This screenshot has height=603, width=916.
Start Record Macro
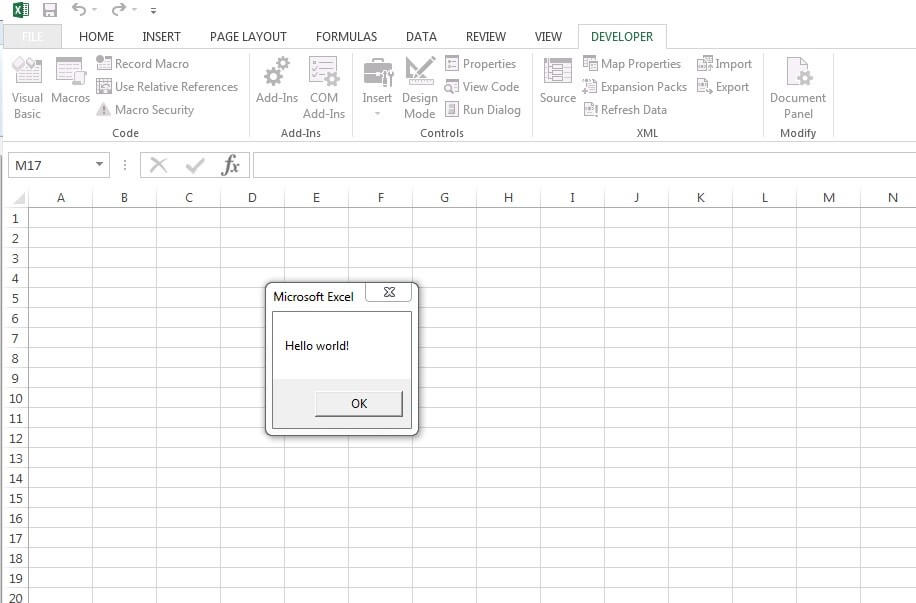pyautogui.click(x=143, y=63)
